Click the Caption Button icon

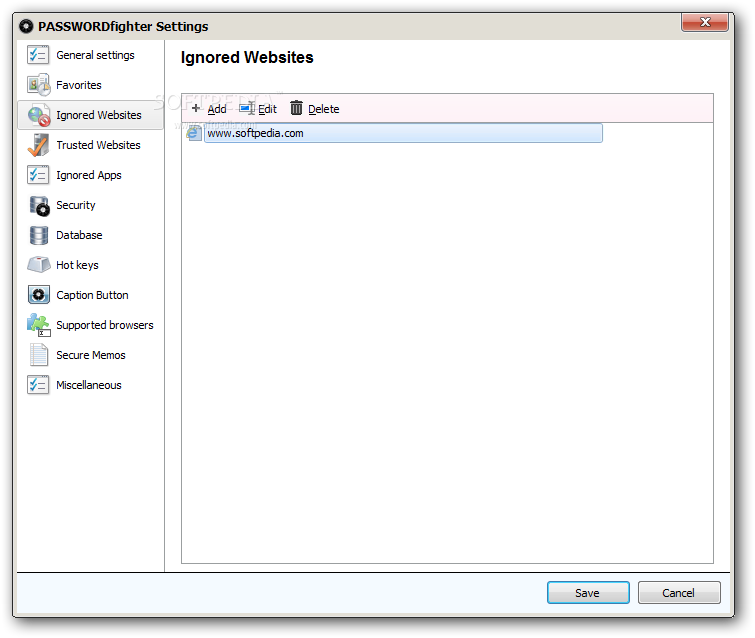[39, 295]
